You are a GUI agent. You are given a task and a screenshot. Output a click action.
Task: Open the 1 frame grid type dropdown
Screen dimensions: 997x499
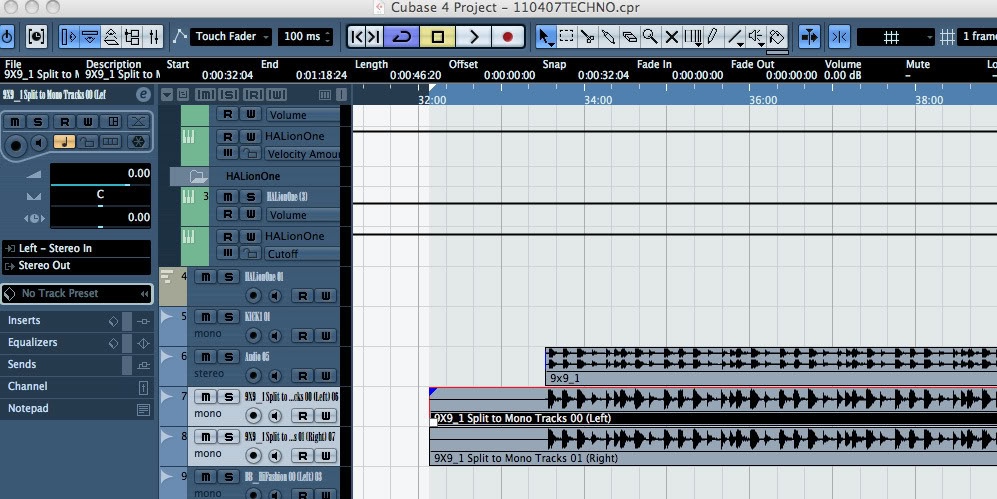click(x=977, y=37)
